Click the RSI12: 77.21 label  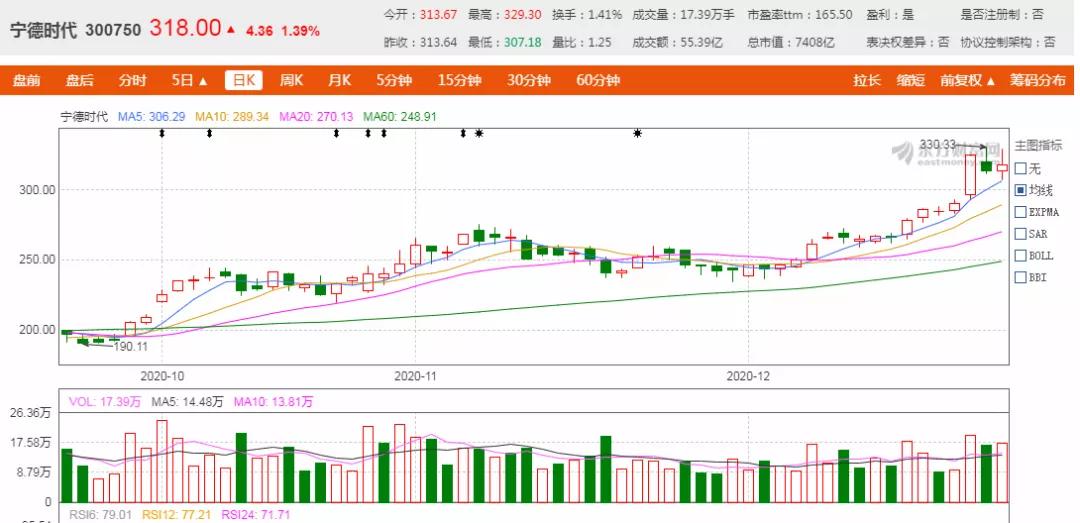tap(176, 514)
